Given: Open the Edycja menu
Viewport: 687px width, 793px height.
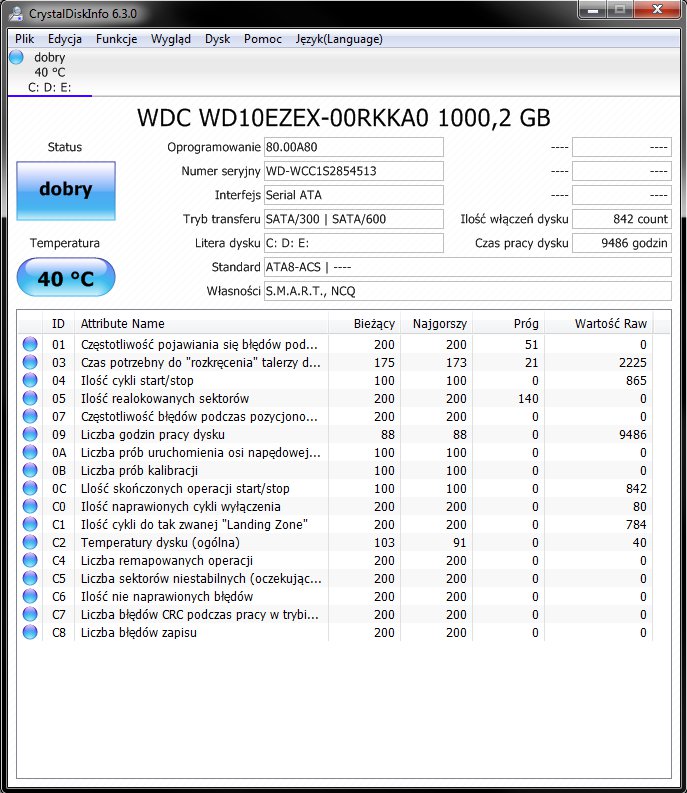Looking at the screenshot, I should pos(65,39).
